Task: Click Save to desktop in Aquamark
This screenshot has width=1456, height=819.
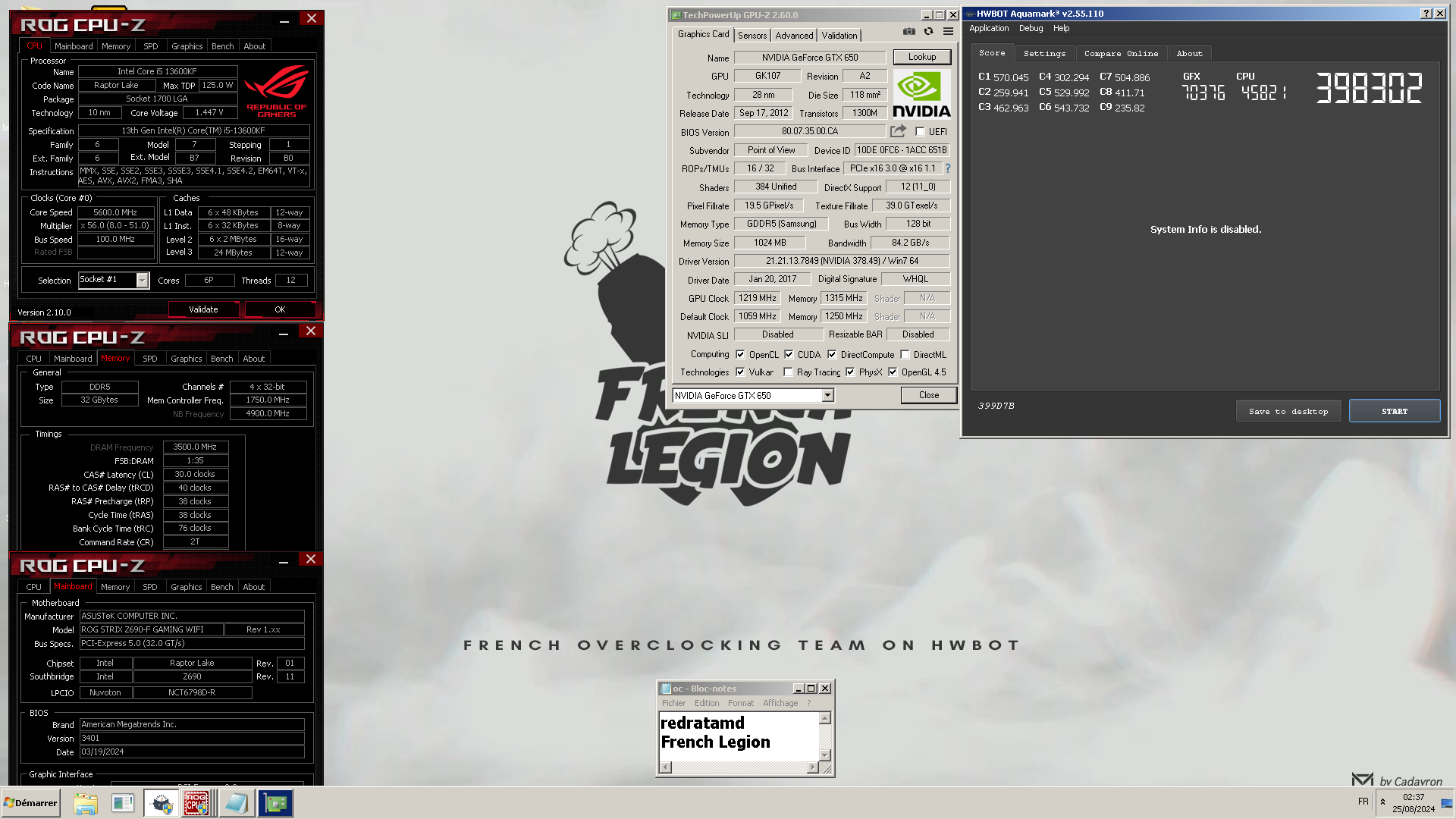Action: pyautogui.click(x=1288, y=411)
